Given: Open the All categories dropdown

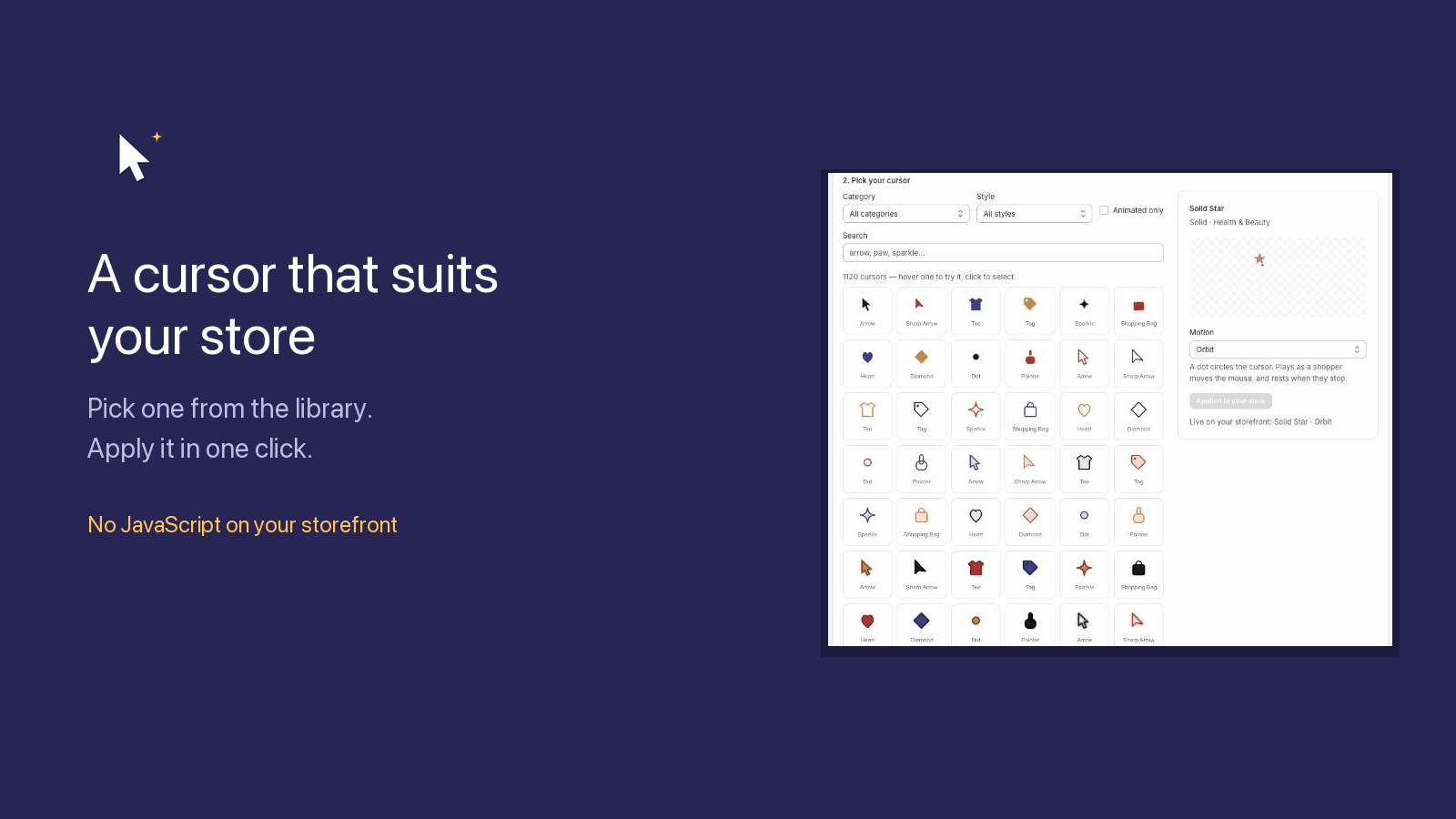Looking at the screenshot, I should 905,214.
